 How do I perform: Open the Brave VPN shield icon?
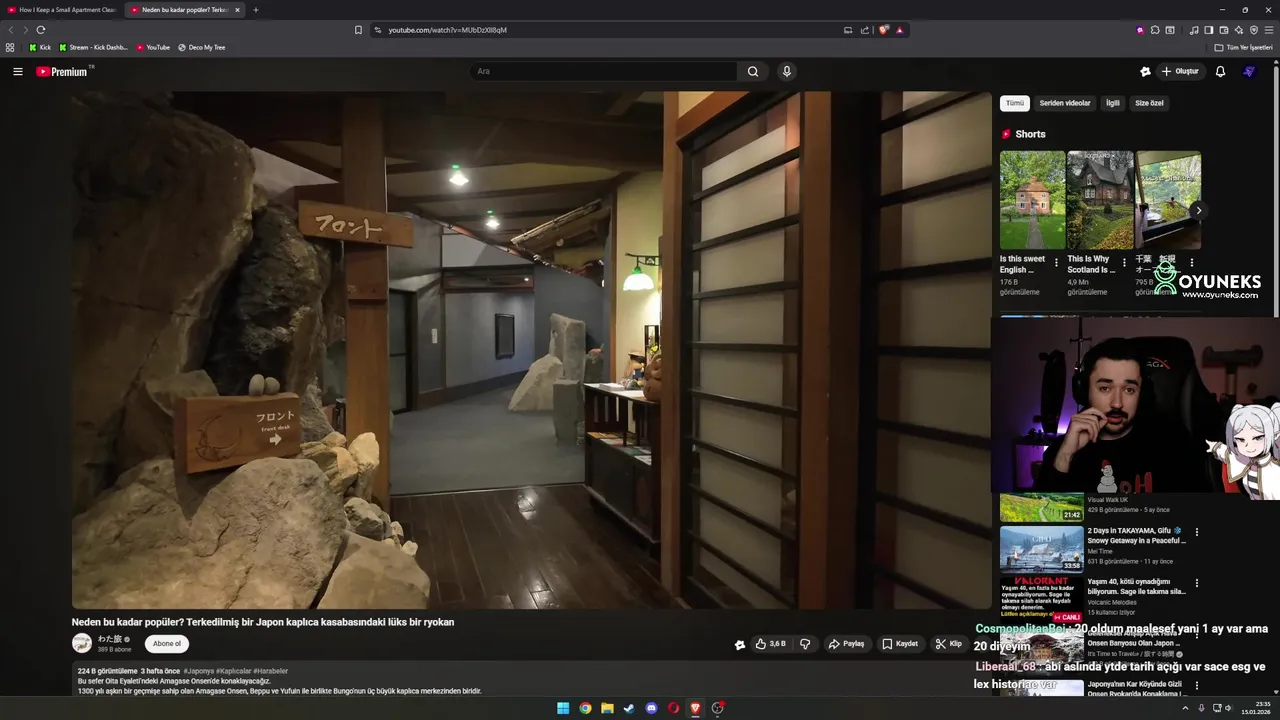1254,30
